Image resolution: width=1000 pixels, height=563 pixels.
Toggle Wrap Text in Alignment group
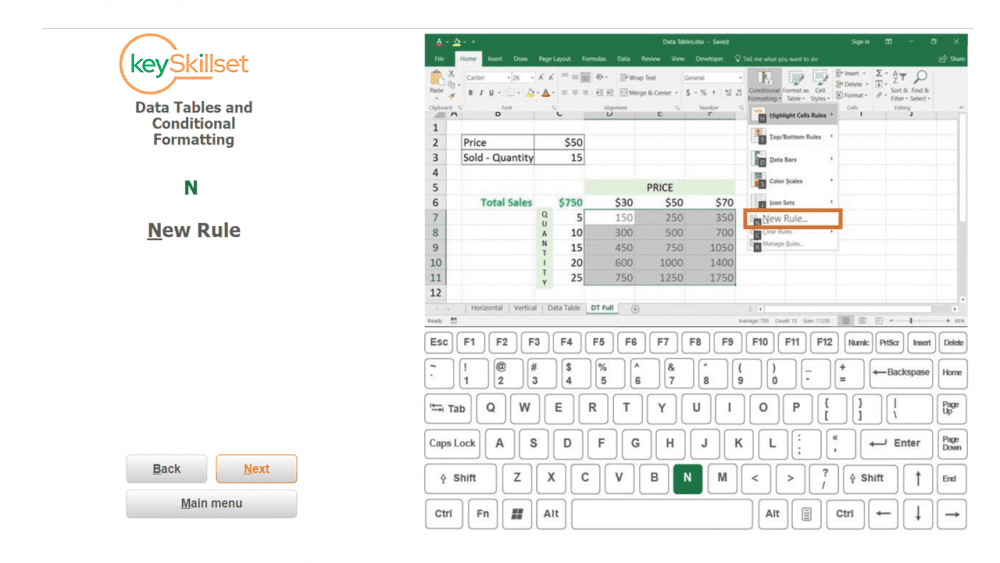pos(638,77)
